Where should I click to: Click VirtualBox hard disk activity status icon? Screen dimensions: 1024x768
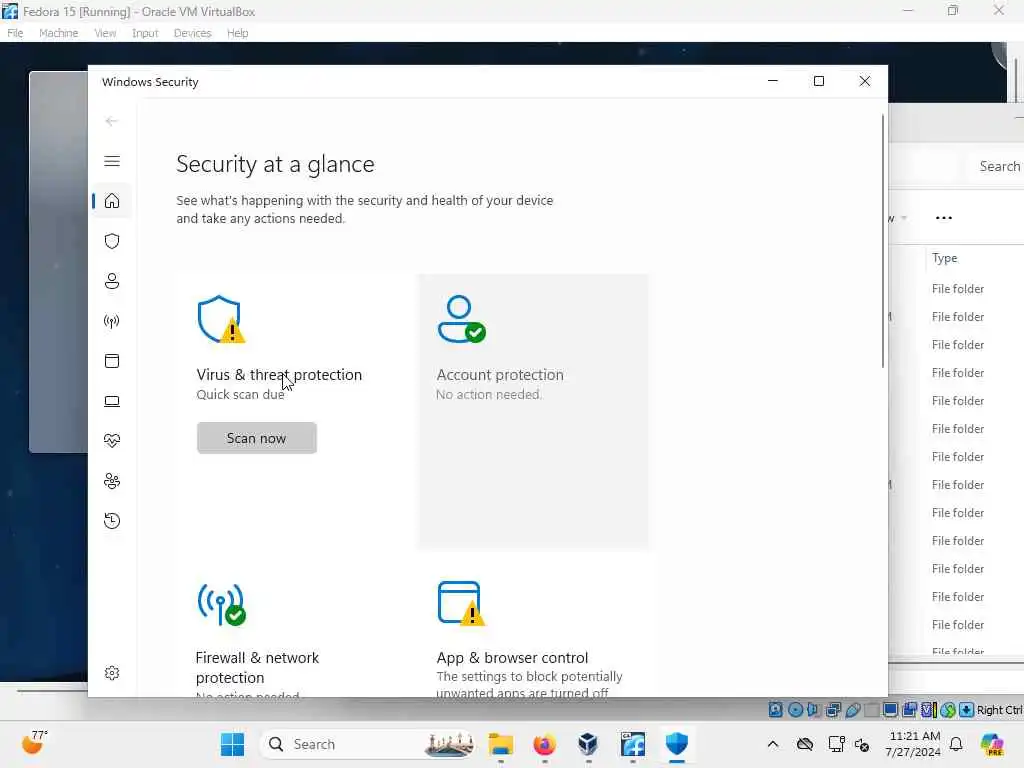[x=775, y=710]
